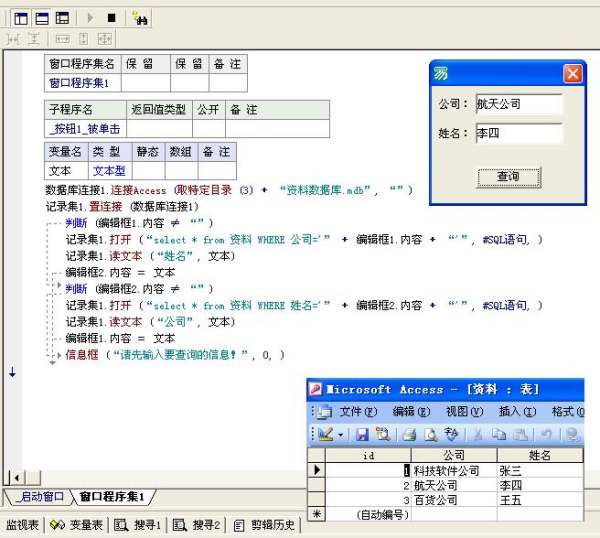Viewport: 600px width, 538px height.
Task: Click the Save icon in the Access toolbar
Action: point(362,435)
